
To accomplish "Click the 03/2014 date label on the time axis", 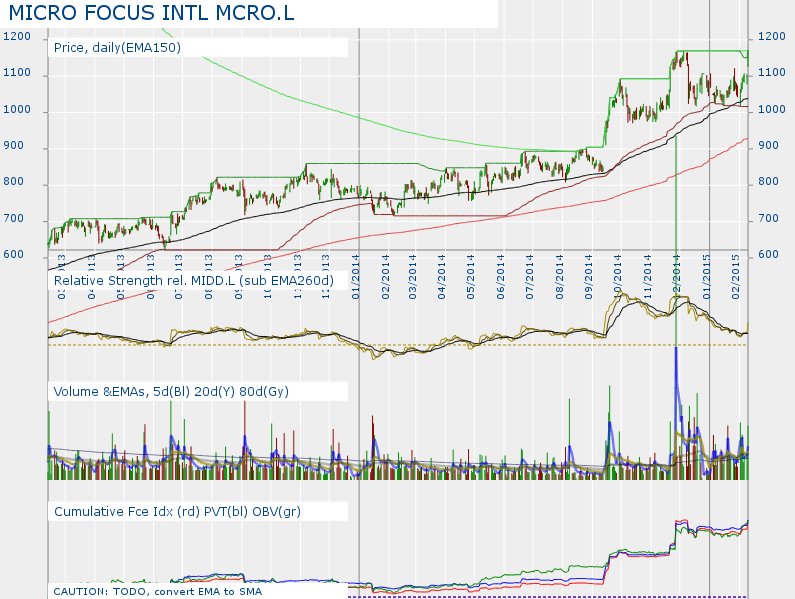I will (413, 277).
